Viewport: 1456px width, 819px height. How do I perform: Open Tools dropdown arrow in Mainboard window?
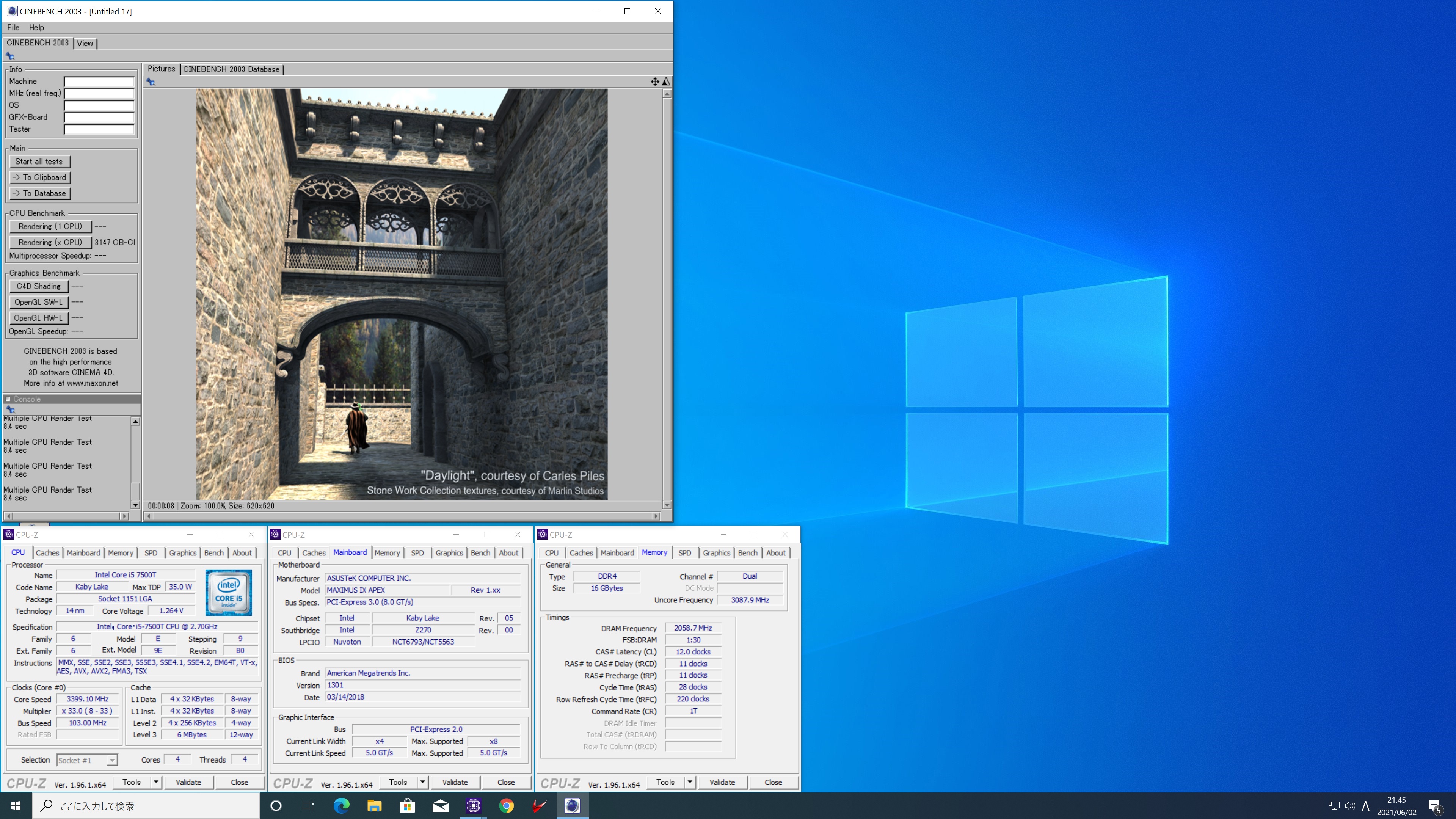[x=422, y=782]
